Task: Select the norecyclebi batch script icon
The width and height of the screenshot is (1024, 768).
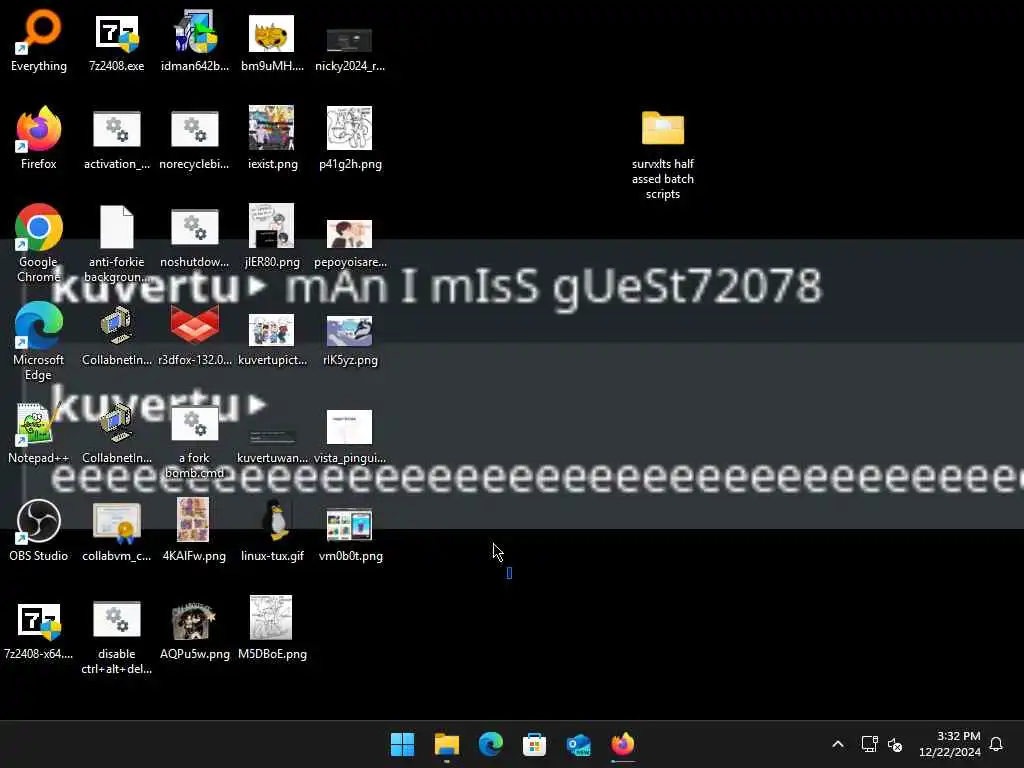Action: click(x=195, y=138)
